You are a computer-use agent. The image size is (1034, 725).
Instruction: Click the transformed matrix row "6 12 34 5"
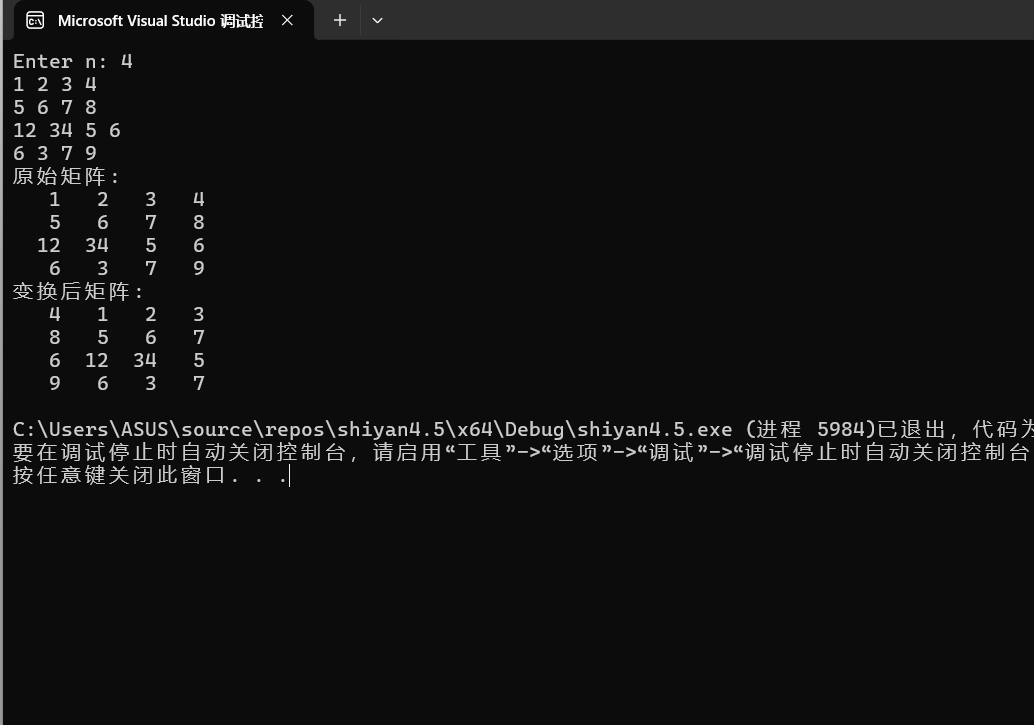(127, 360)
